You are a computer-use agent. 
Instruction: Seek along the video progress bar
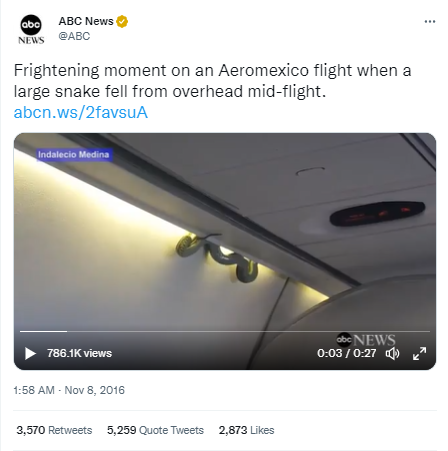[225, 331]
